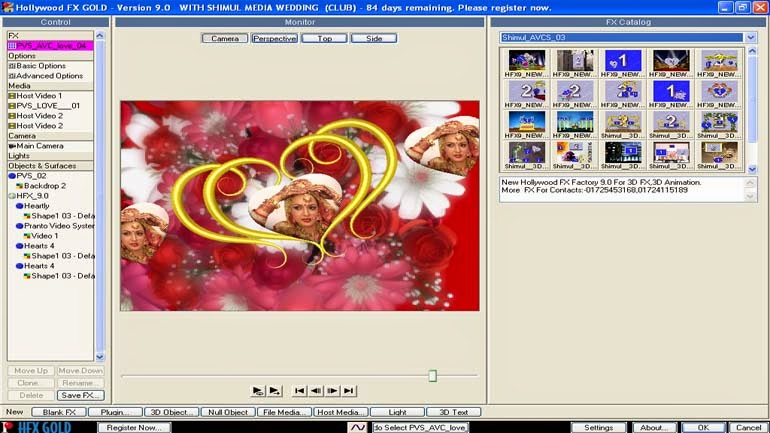Click Register Now... button

coord(134,428)
